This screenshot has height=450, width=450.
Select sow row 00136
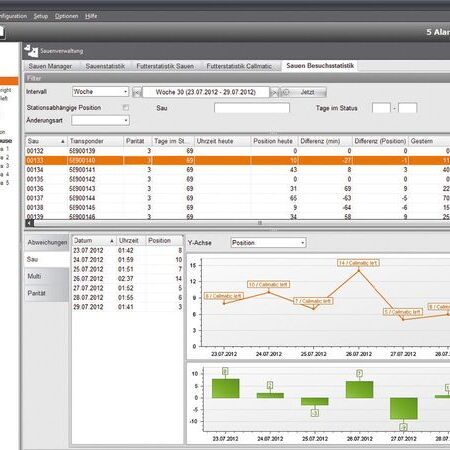click(x=237, y=189)
